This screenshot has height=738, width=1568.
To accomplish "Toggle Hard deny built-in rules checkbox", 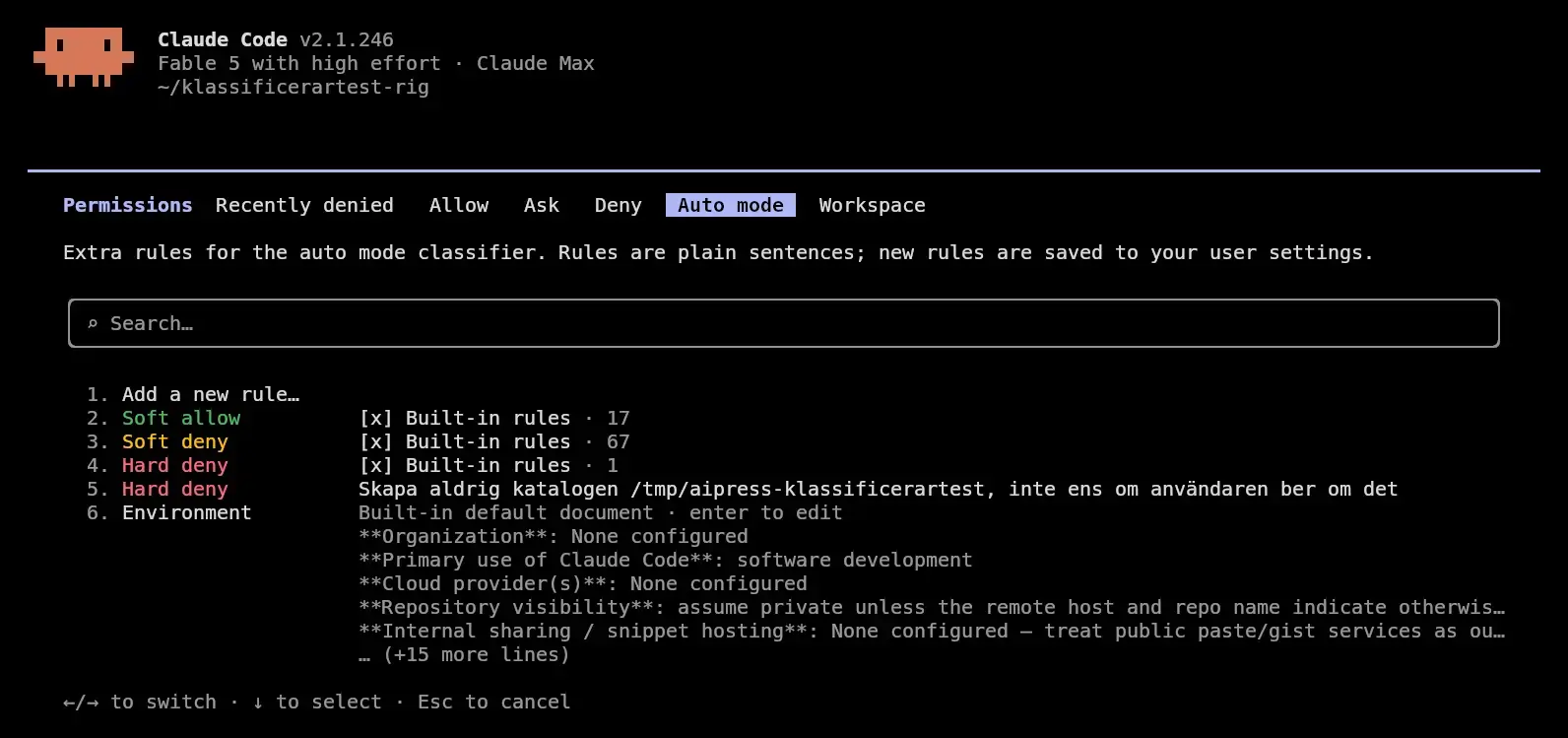I will [x=375, y=465].
